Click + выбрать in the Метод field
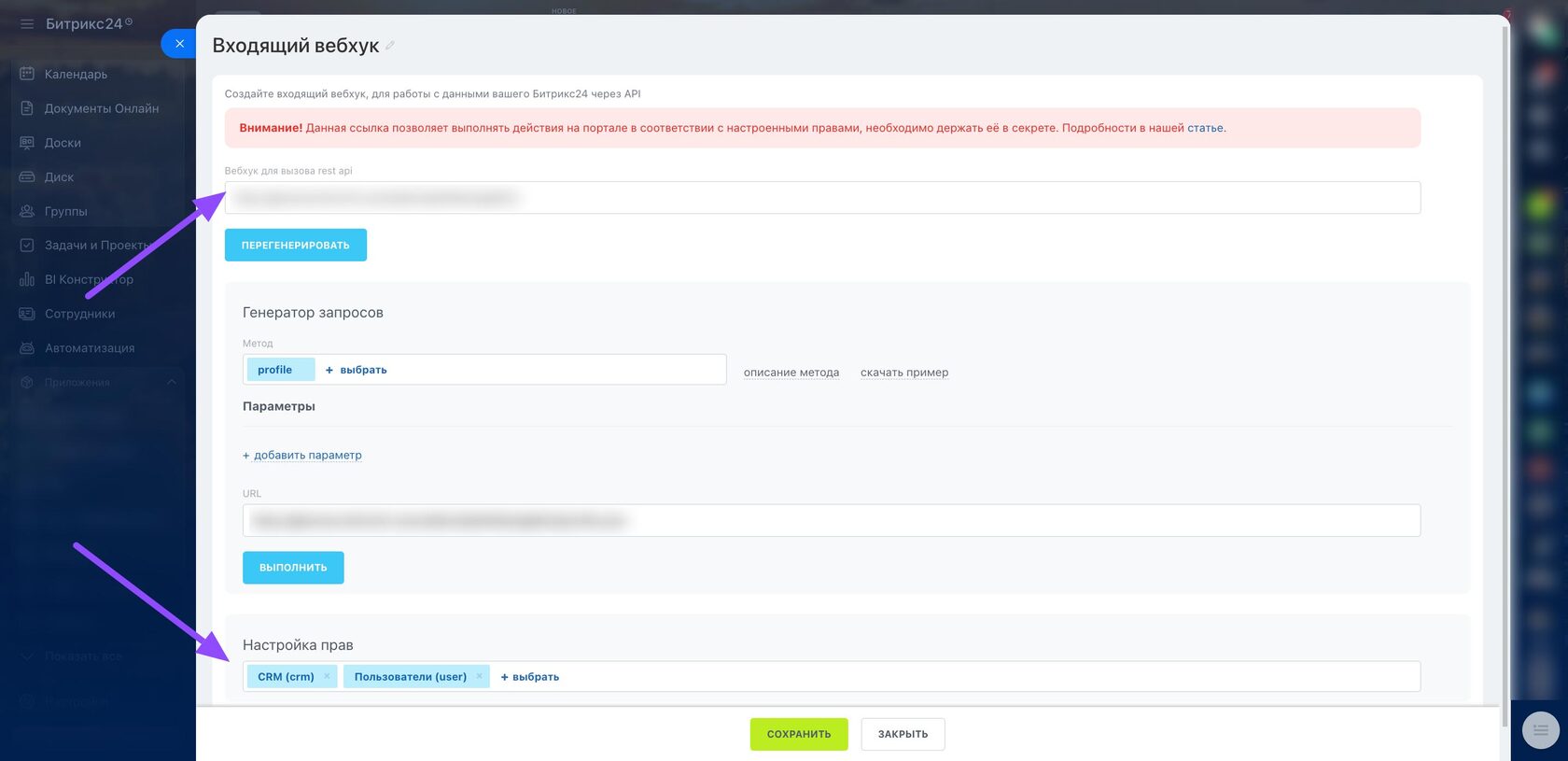 357,370
